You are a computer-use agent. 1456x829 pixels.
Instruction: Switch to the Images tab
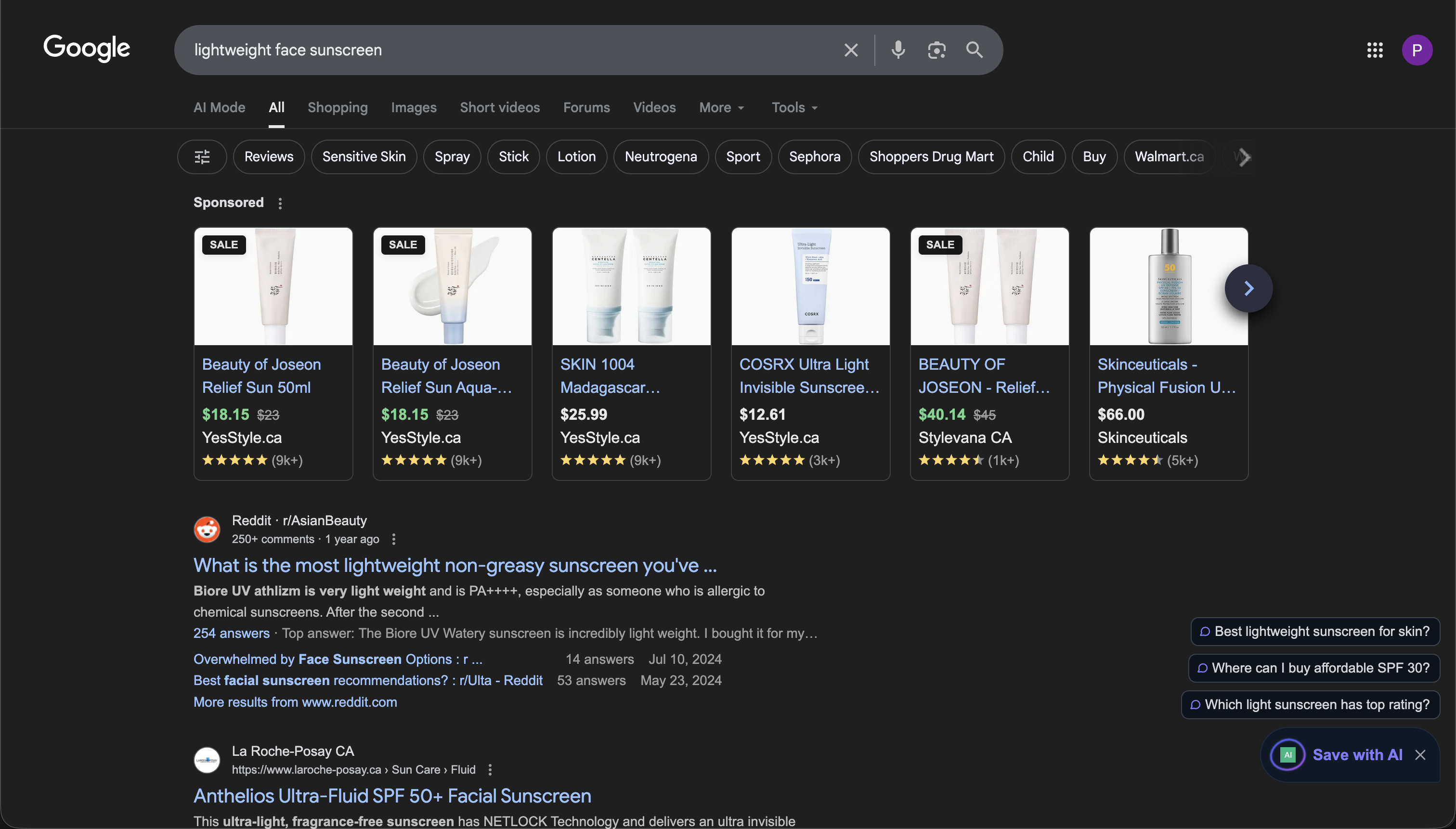(414, 108)
